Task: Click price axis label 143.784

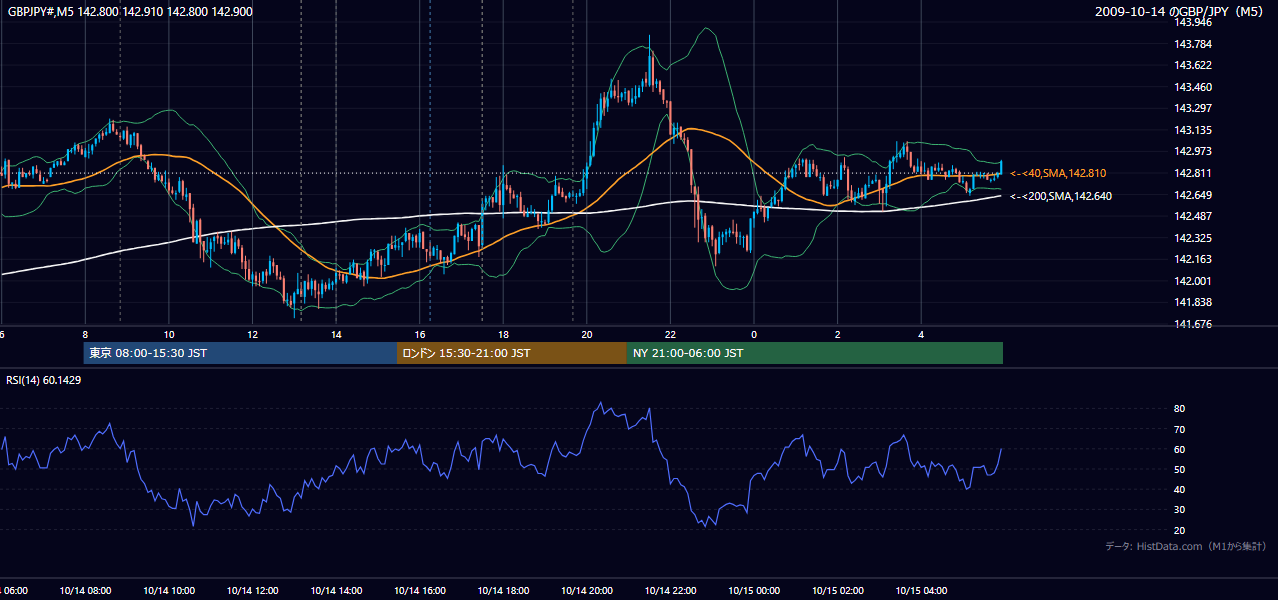Action: (x=1193, y=44)
